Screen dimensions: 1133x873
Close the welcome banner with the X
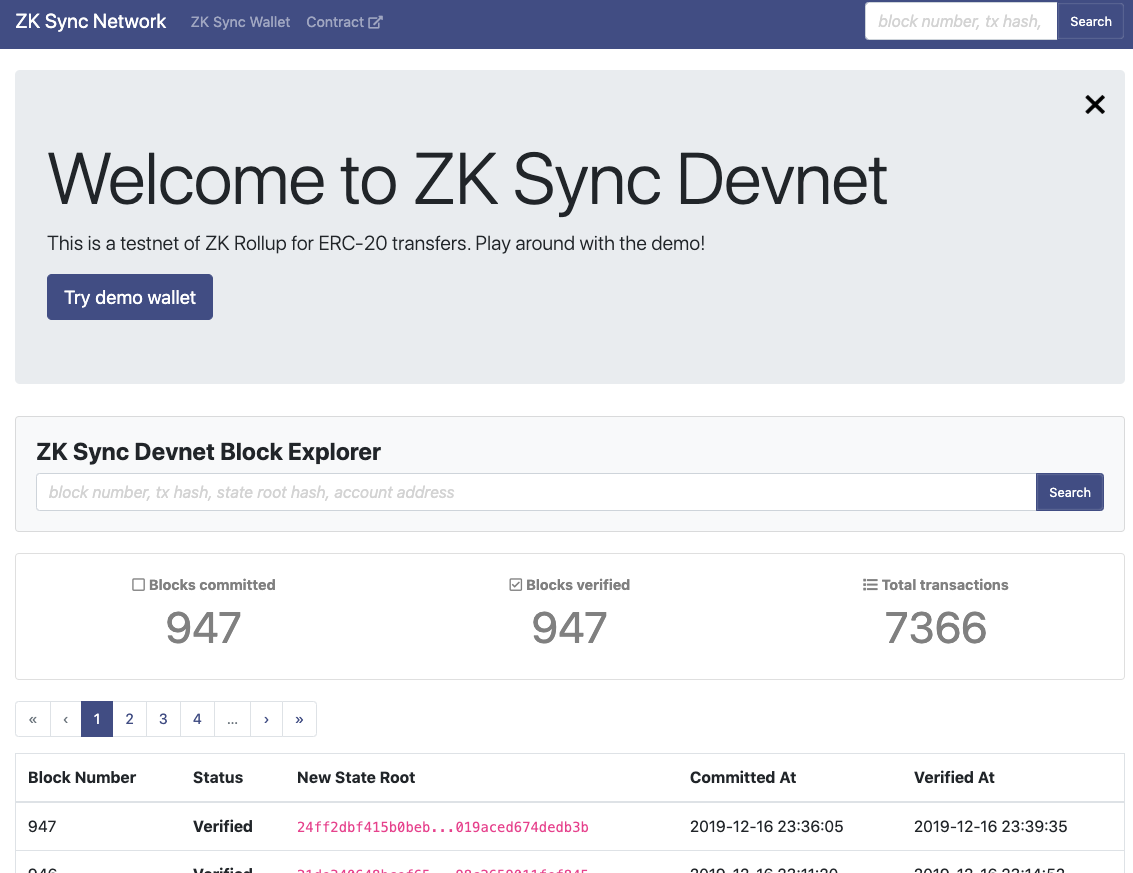pos(1095,105)
